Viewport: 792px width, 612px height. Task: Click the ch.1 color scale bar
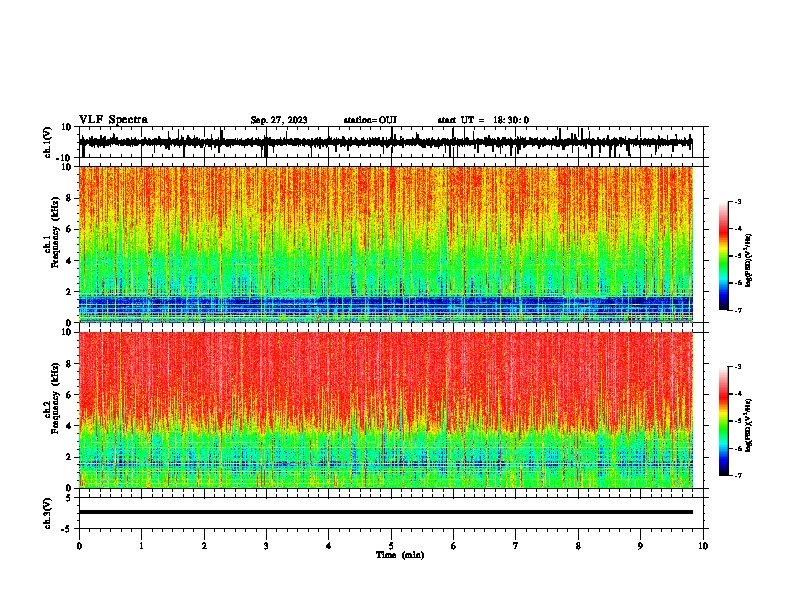pyautogui.click(x=723, y=256)
